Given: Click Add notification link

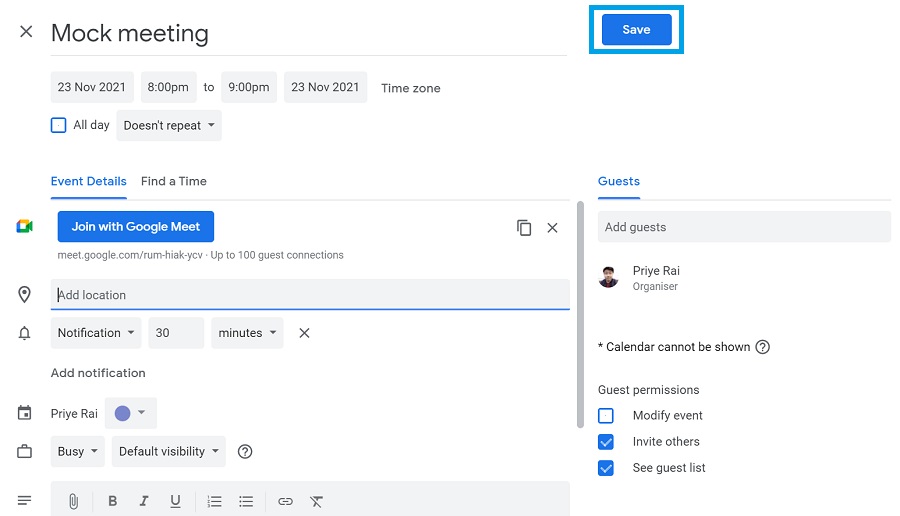Looking at the screenshot, I should (98, 373).
